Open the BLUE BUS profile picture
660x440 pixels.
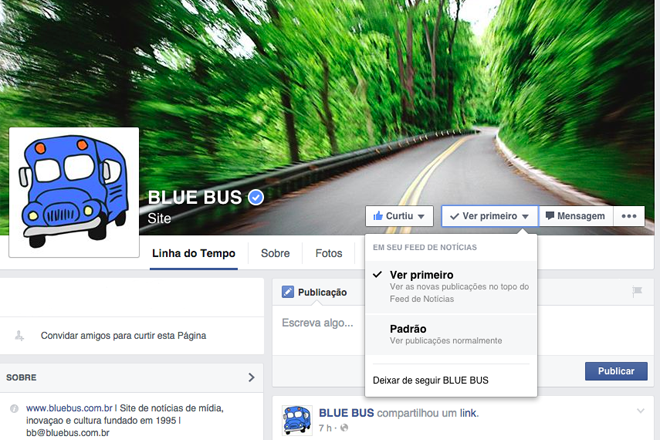[74, 192]
